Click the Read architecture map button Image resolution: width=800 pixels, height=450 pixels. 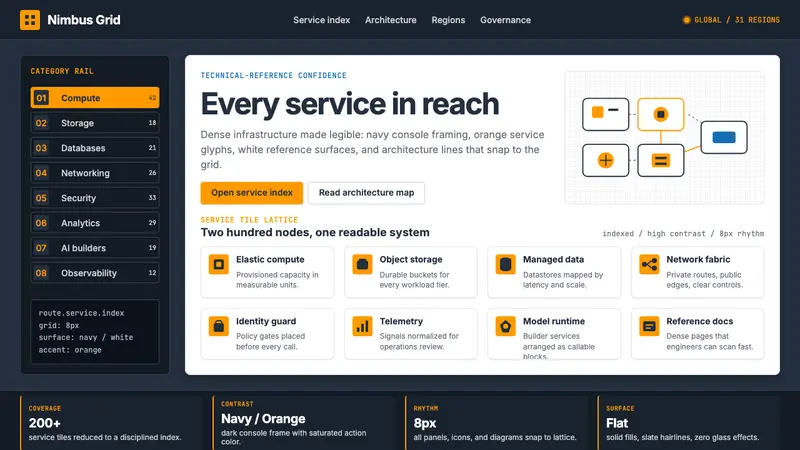coord(366,193)
